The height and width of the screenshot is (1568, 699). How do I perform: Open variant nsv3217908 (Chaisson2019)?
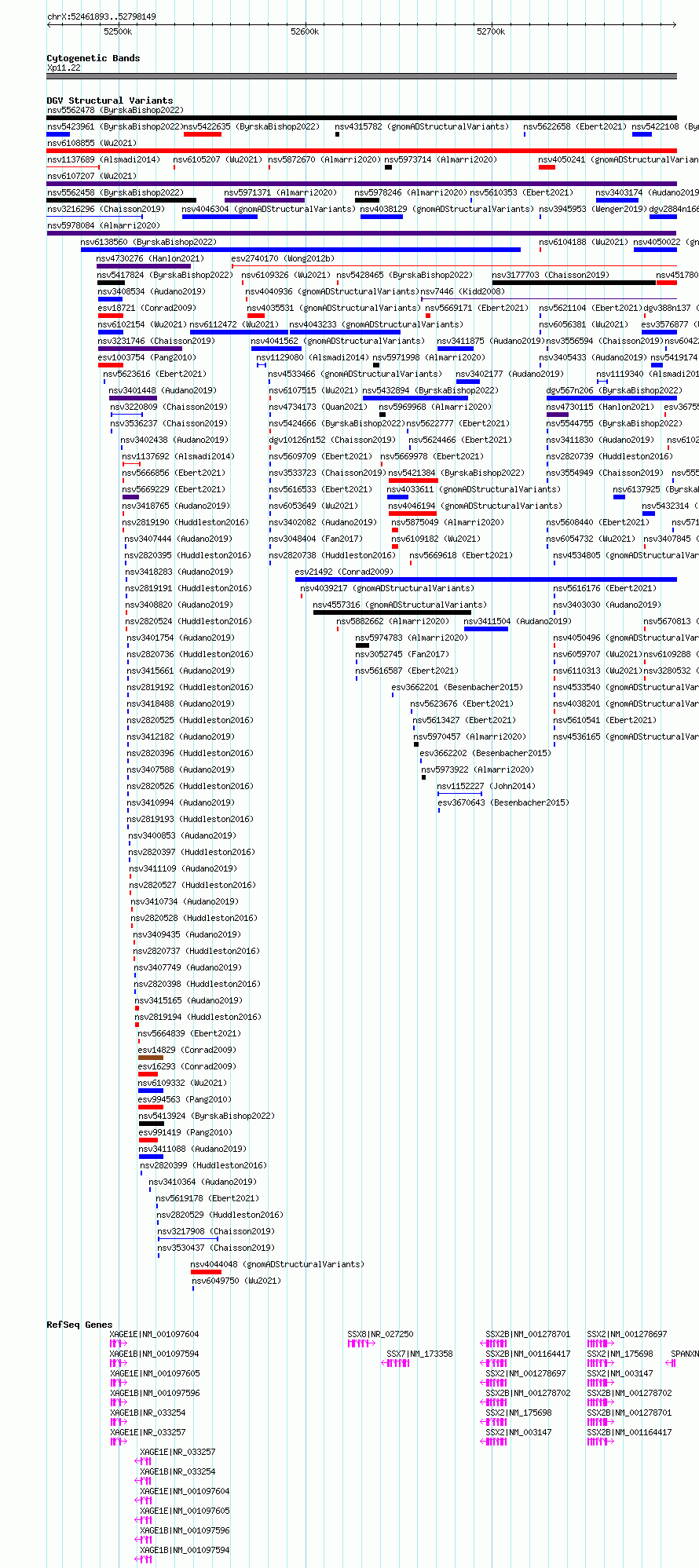point(216,1231)
